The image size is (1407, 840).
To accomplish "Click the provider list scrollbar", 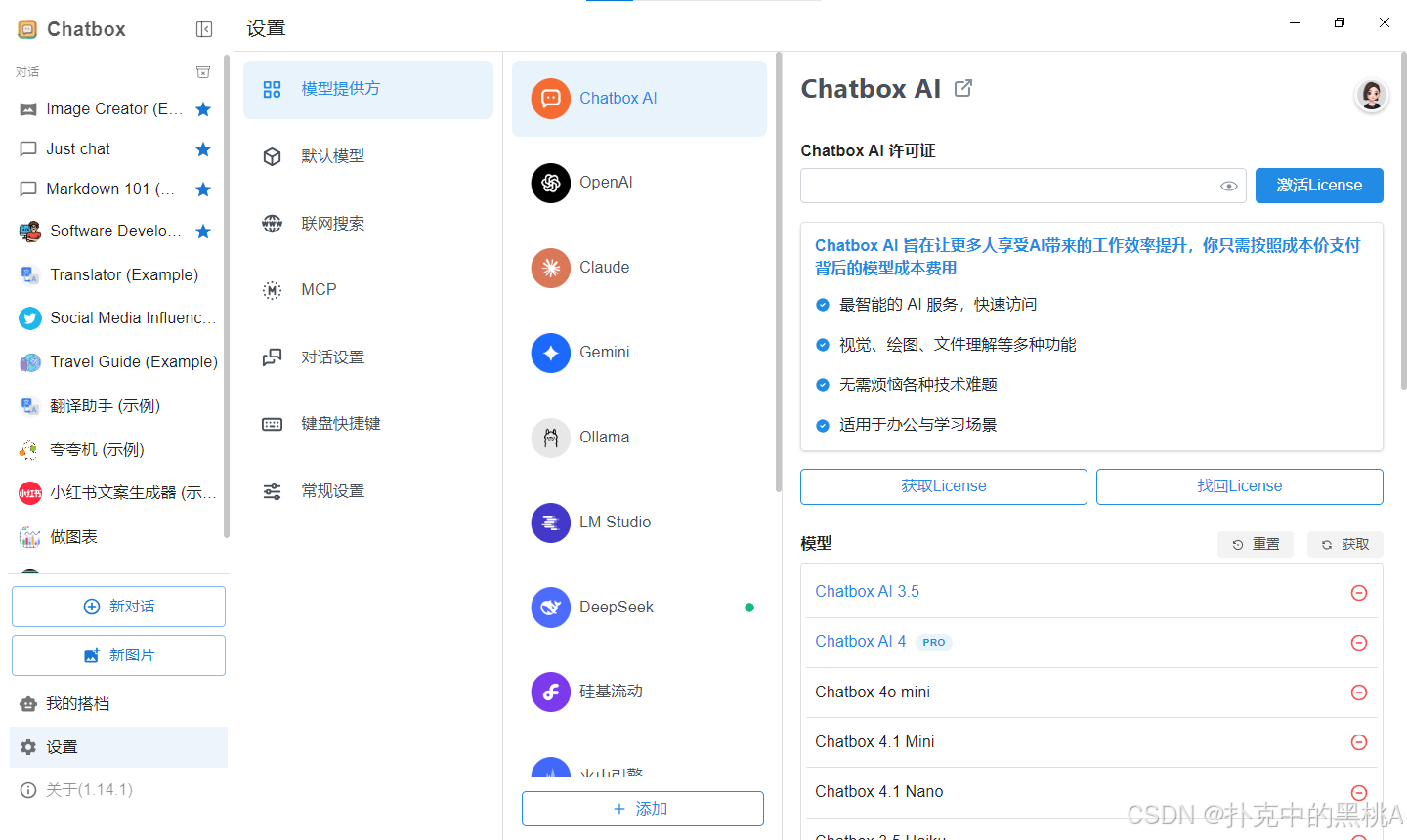I will point(779,273).
